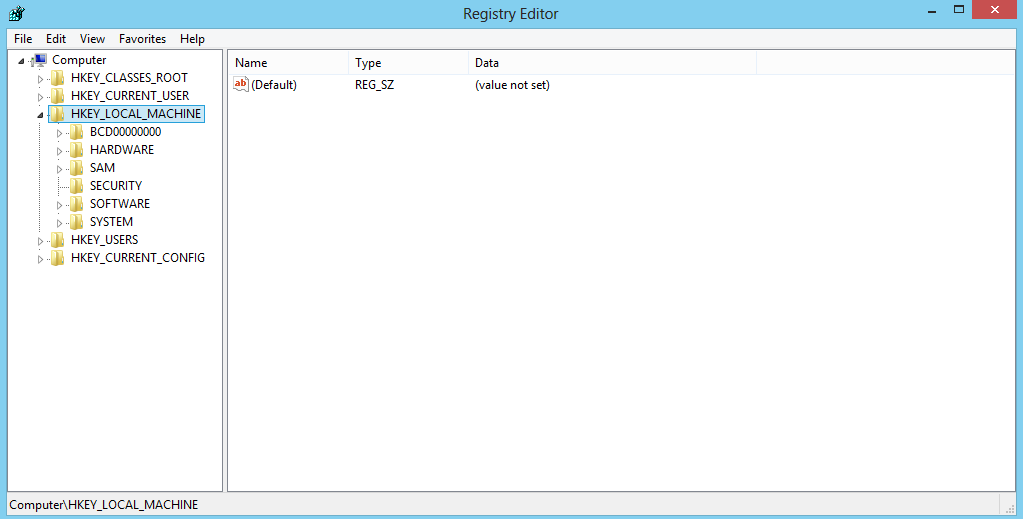Collapse the Computer root node
Screen dimensions: 1023x519
pos(22,61)
